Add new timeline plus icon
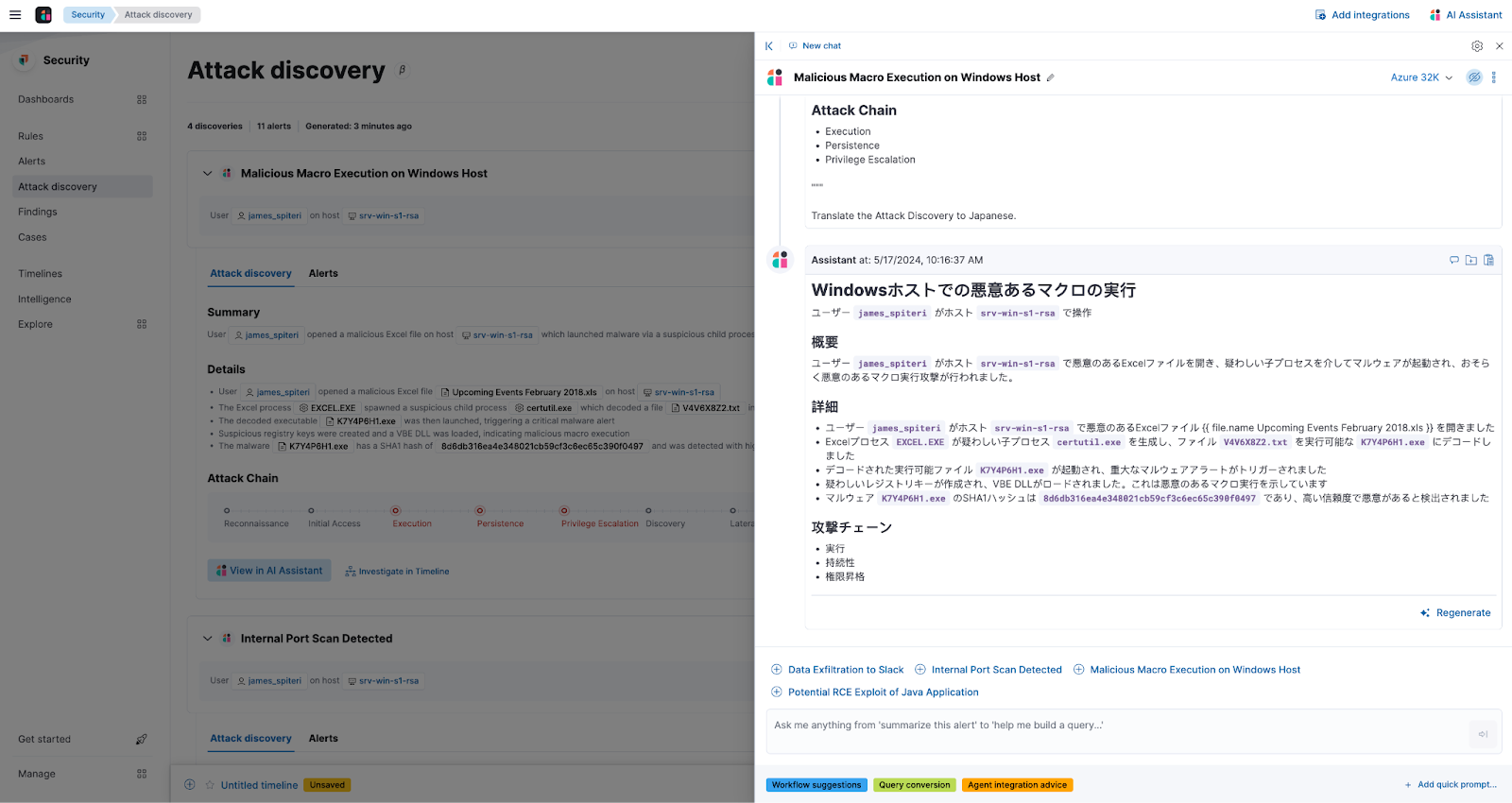 tap(189, 784)
